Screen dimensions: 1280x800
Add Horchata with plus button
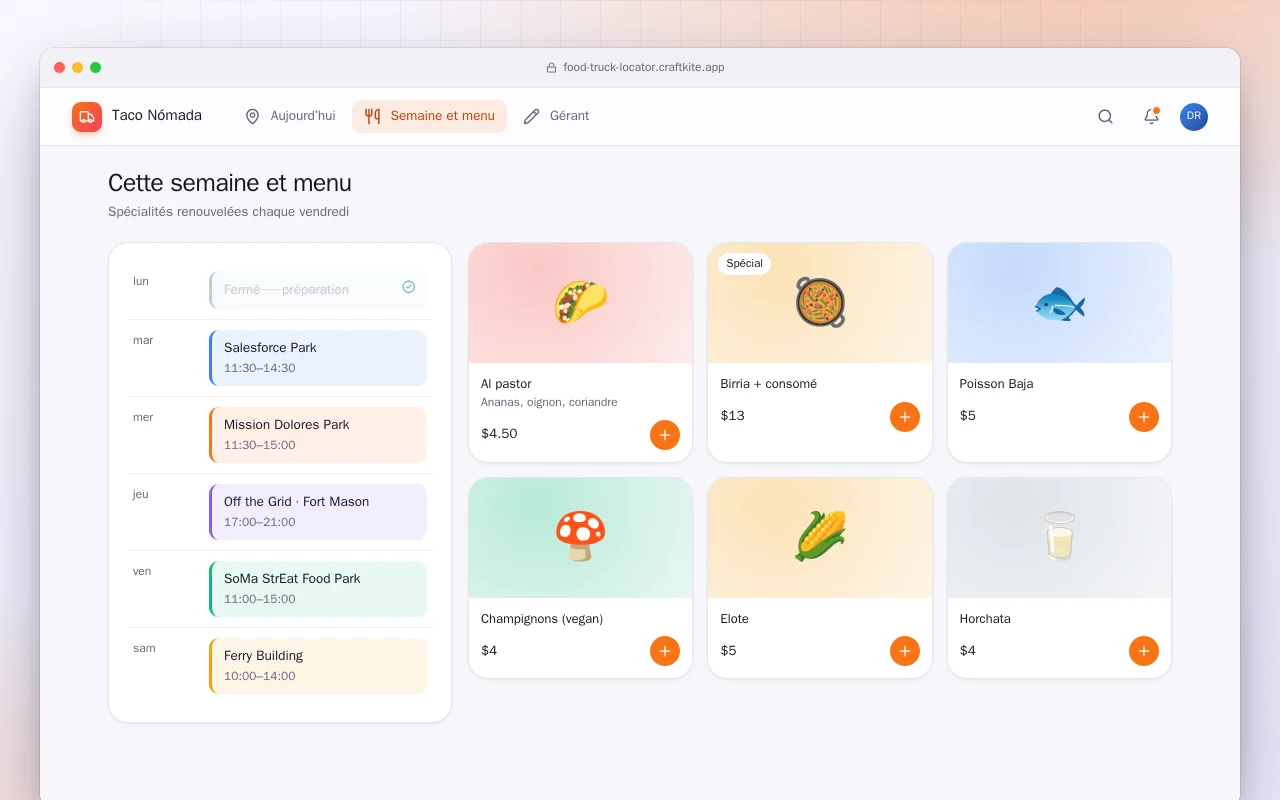click(x=1144, y=651)
